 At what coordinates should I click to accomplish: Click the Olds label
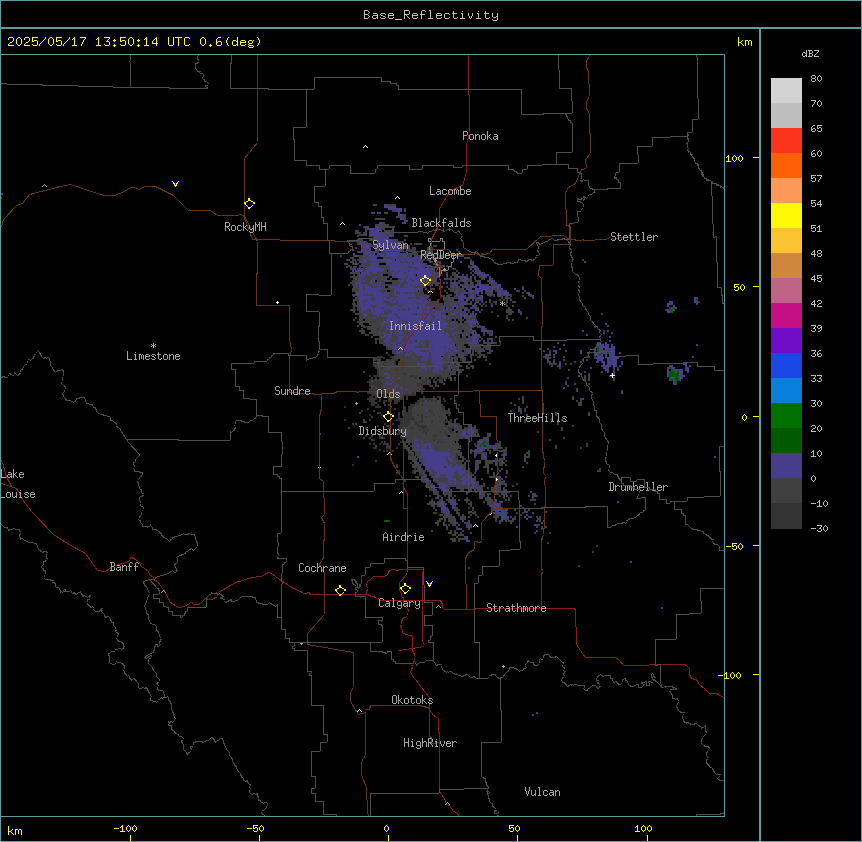click(388, 394)
